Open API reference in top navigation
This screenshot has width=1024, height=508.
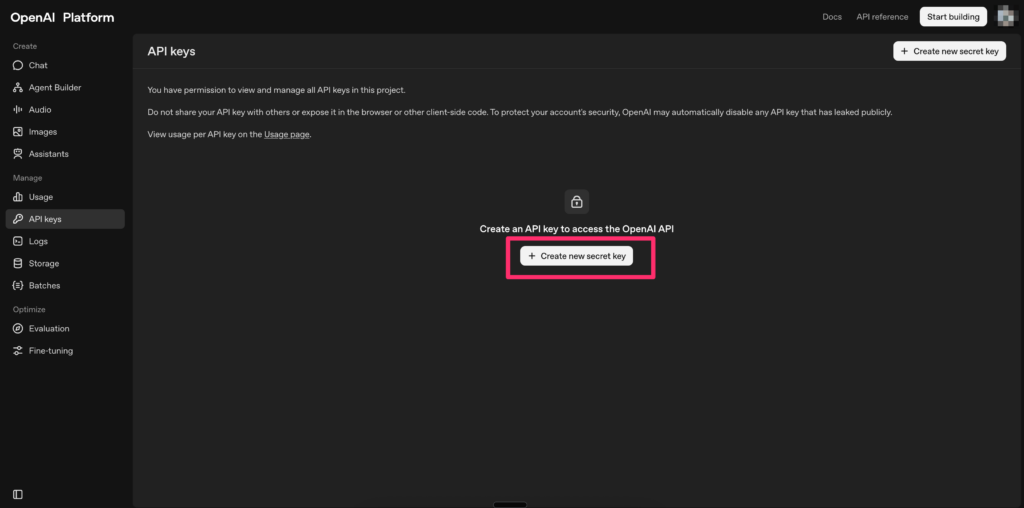pyautogui.click(x=882, y=17)
